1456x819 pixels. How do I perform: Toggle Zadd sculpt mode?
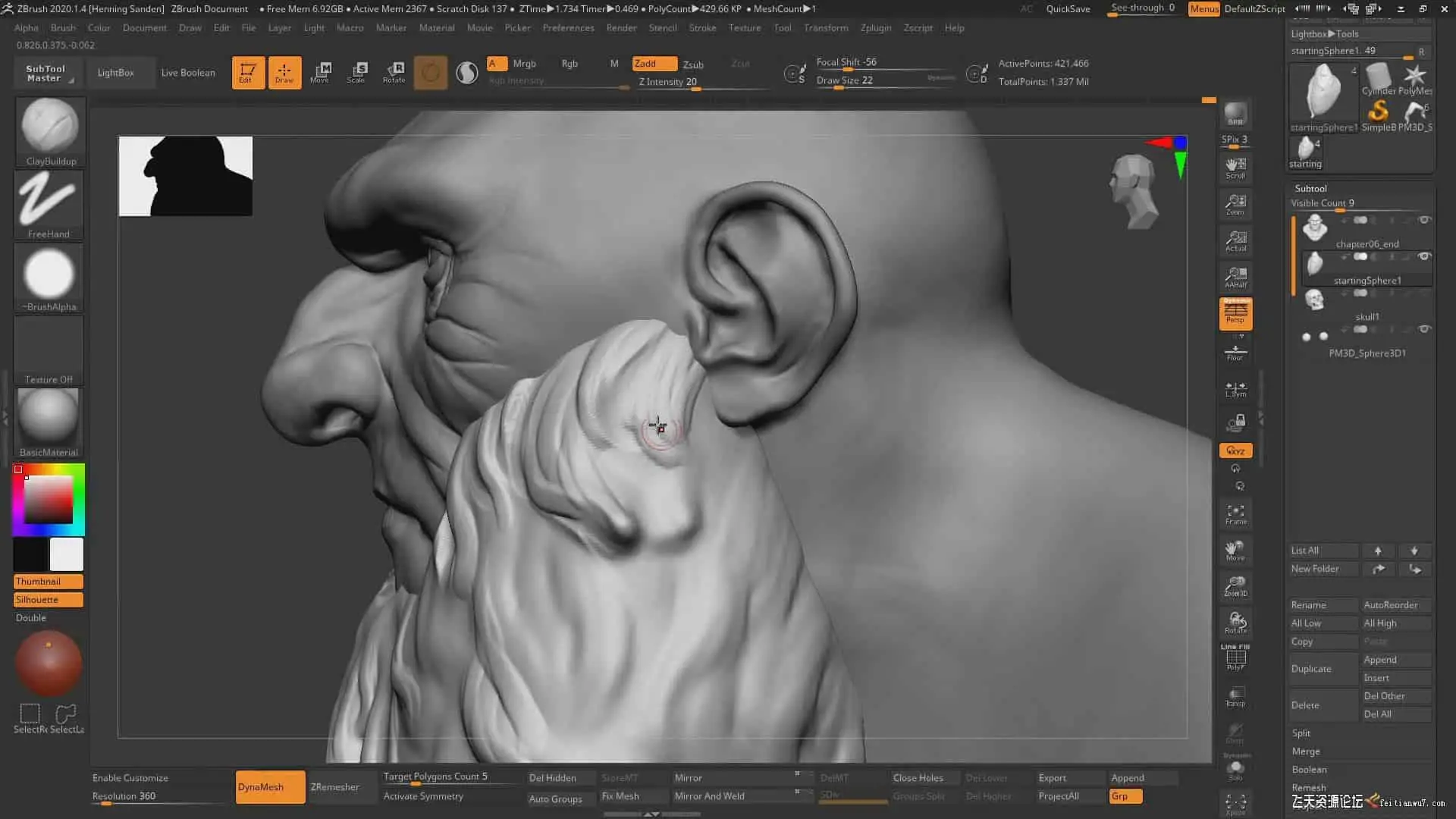point(654,64)
